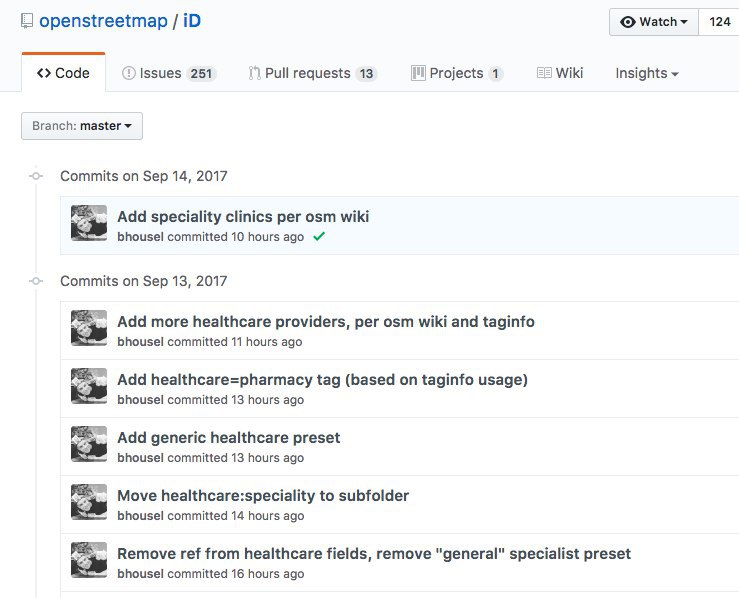
Task: Click the Pull requests branch icon
Action: (255, 73)
